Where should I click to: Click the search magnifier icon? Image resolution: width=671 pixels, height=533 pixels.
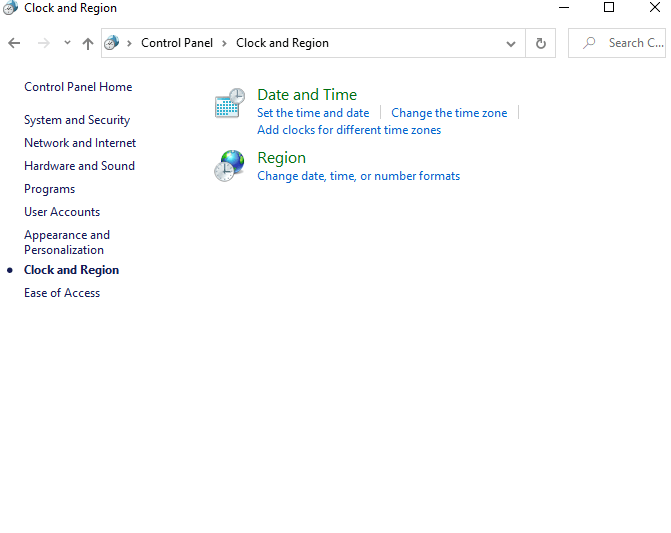[590, 43]
